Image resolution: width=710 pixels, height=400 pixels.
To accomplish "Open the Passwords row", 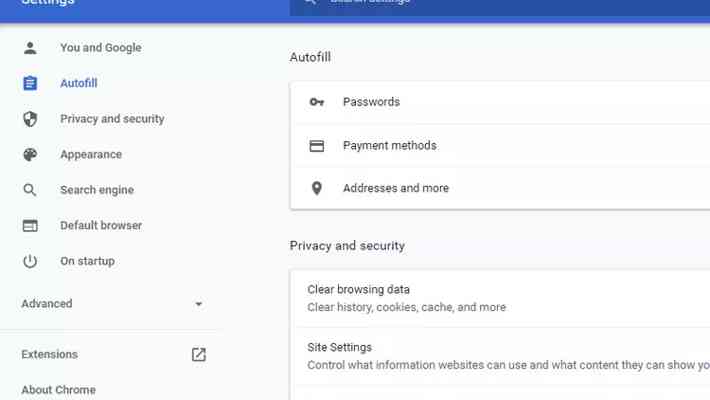I will 500,102.
